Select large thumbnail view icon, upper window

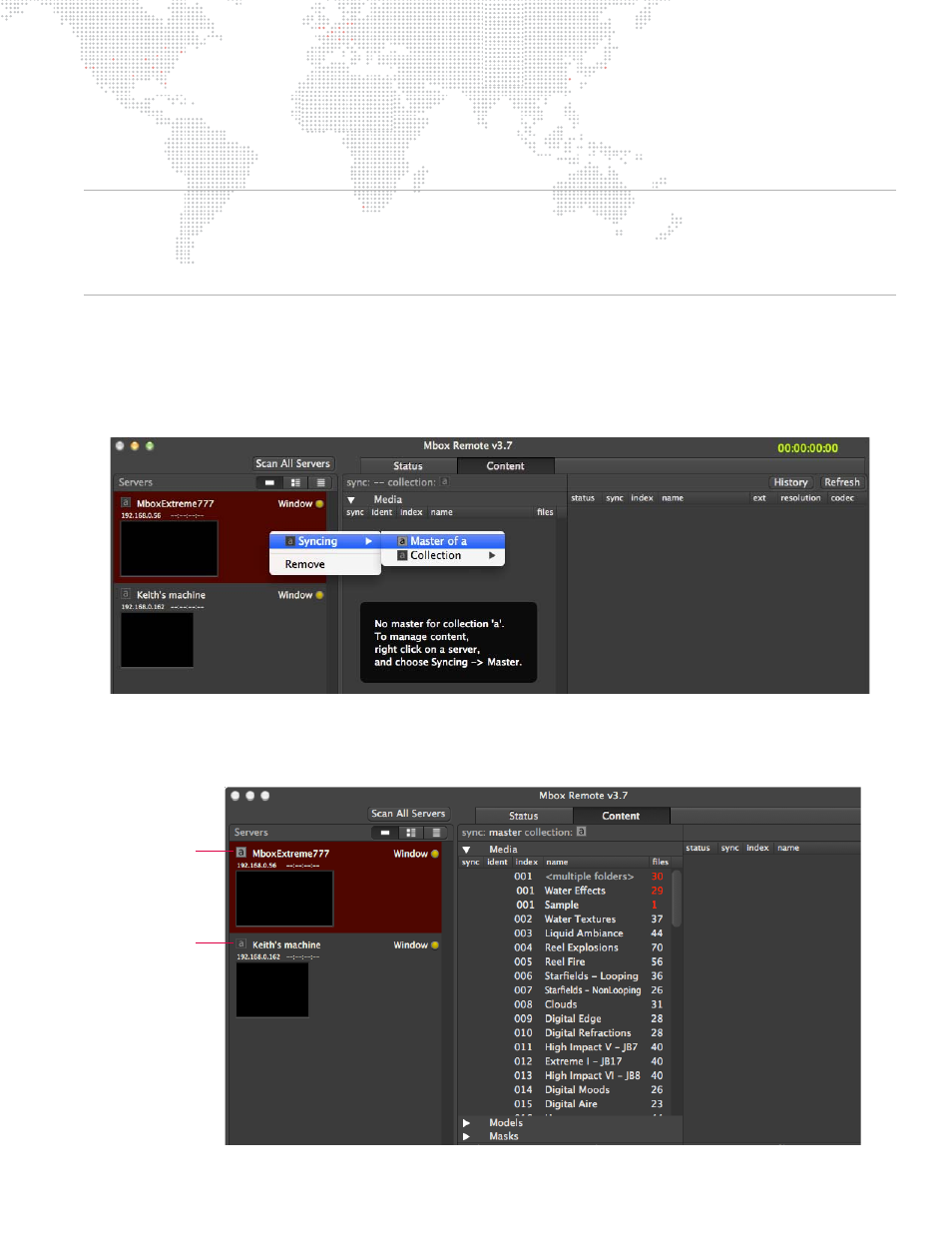[x=269, y=482]
